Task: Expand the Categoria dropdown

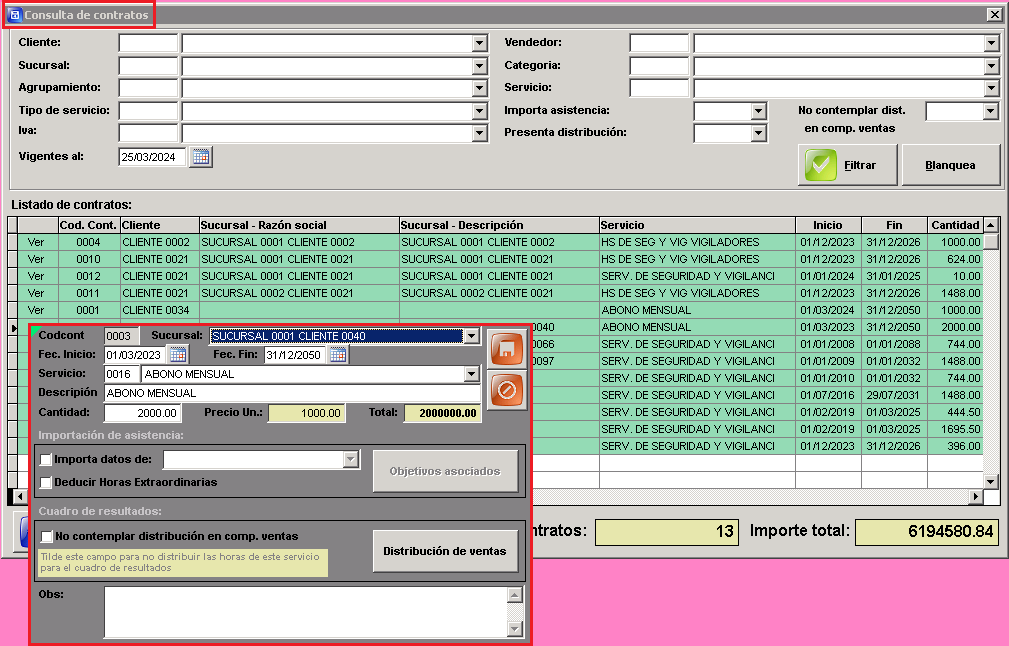Action: [991, 66]
